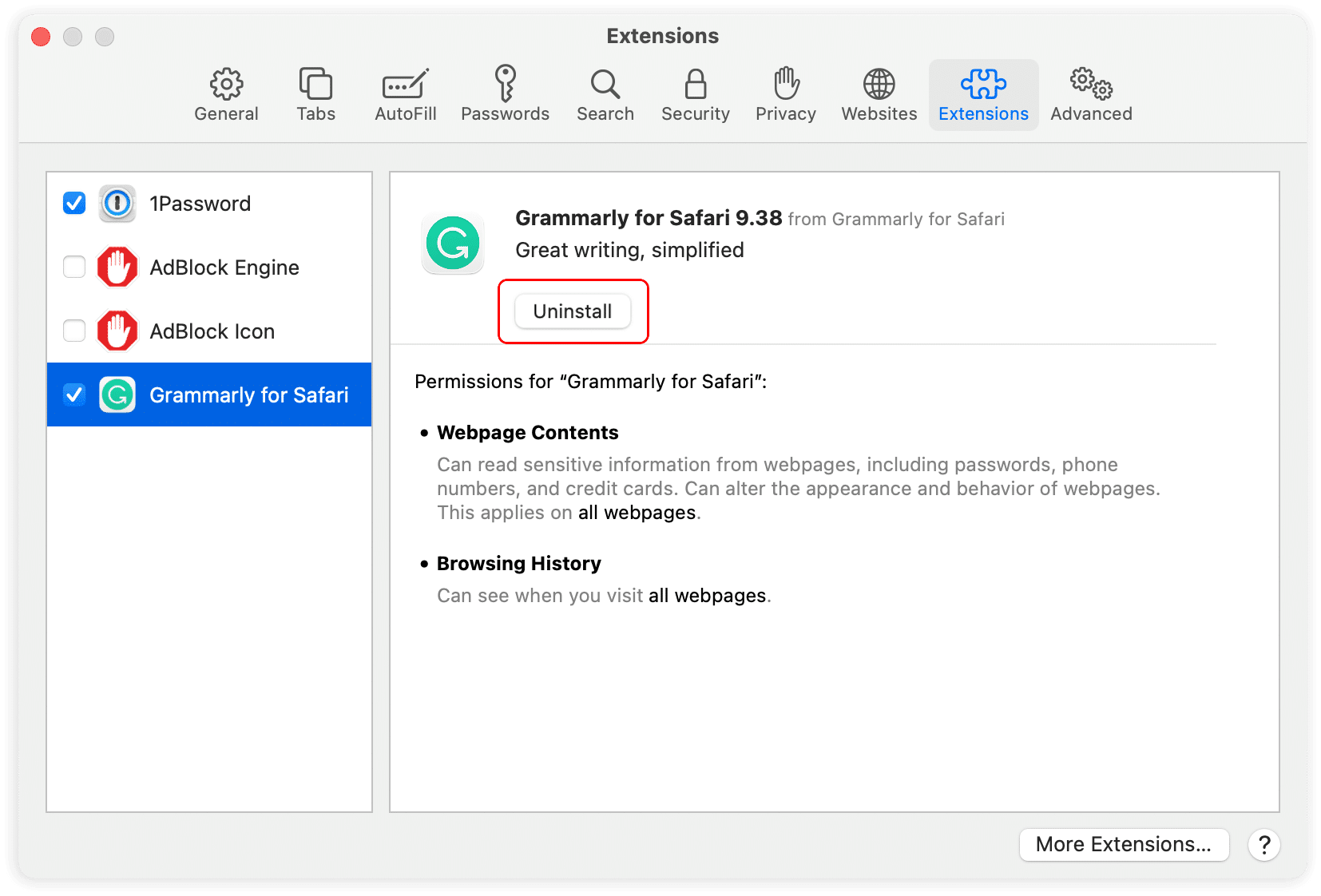Click the Grammarly icon in the extensions list
Screen dimensions: 1321x896
pos(117,394)
